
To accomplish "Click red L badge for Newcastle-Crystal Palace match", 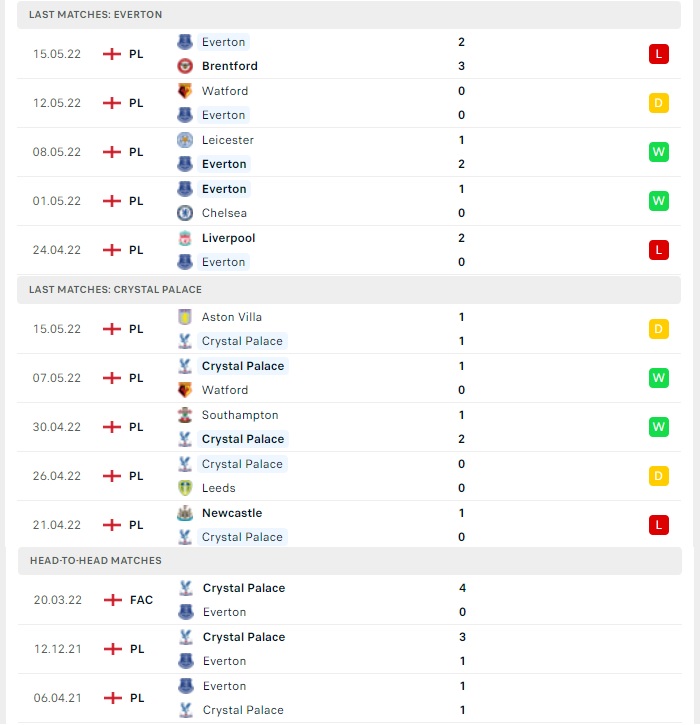I will click(x=658, y=525).
